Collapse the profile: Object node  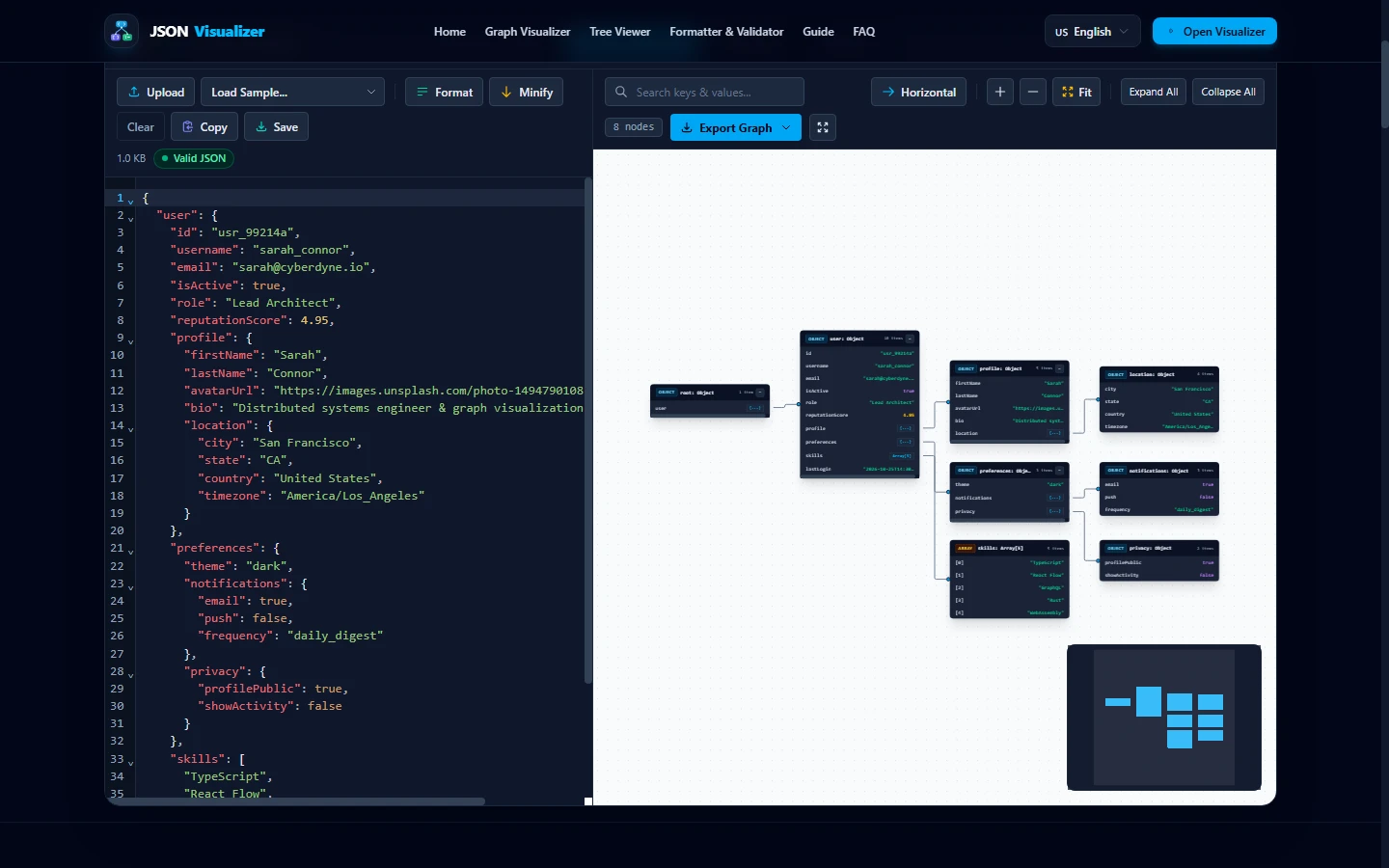1059,368
